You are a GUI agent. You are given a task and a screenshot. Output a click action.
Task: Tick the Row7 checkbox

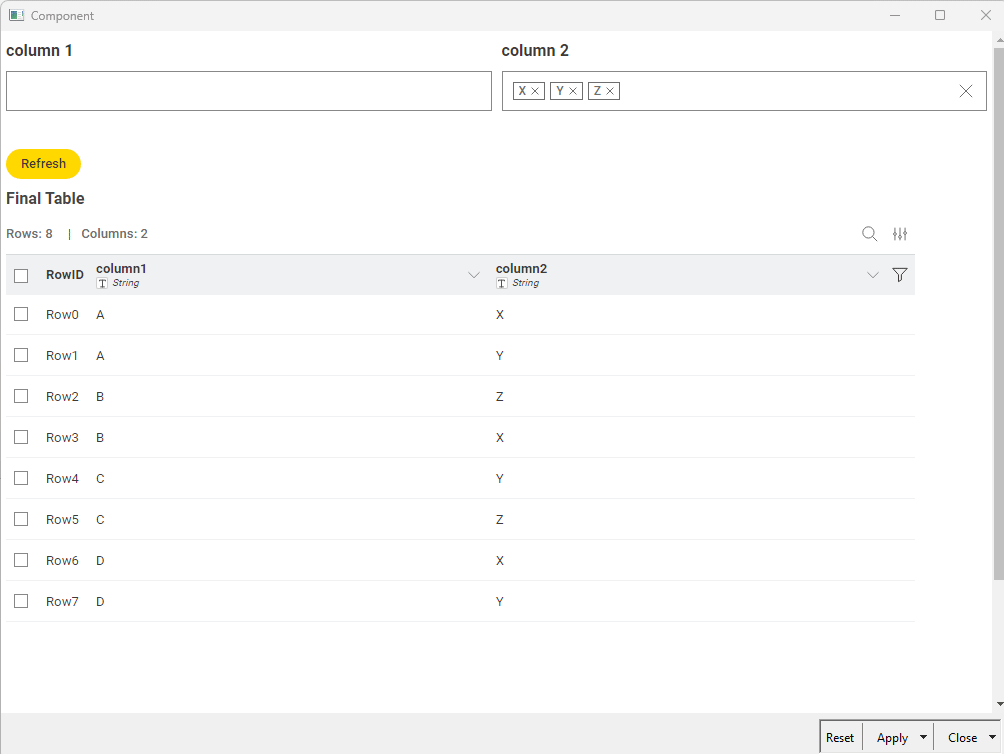click(21, 601)
